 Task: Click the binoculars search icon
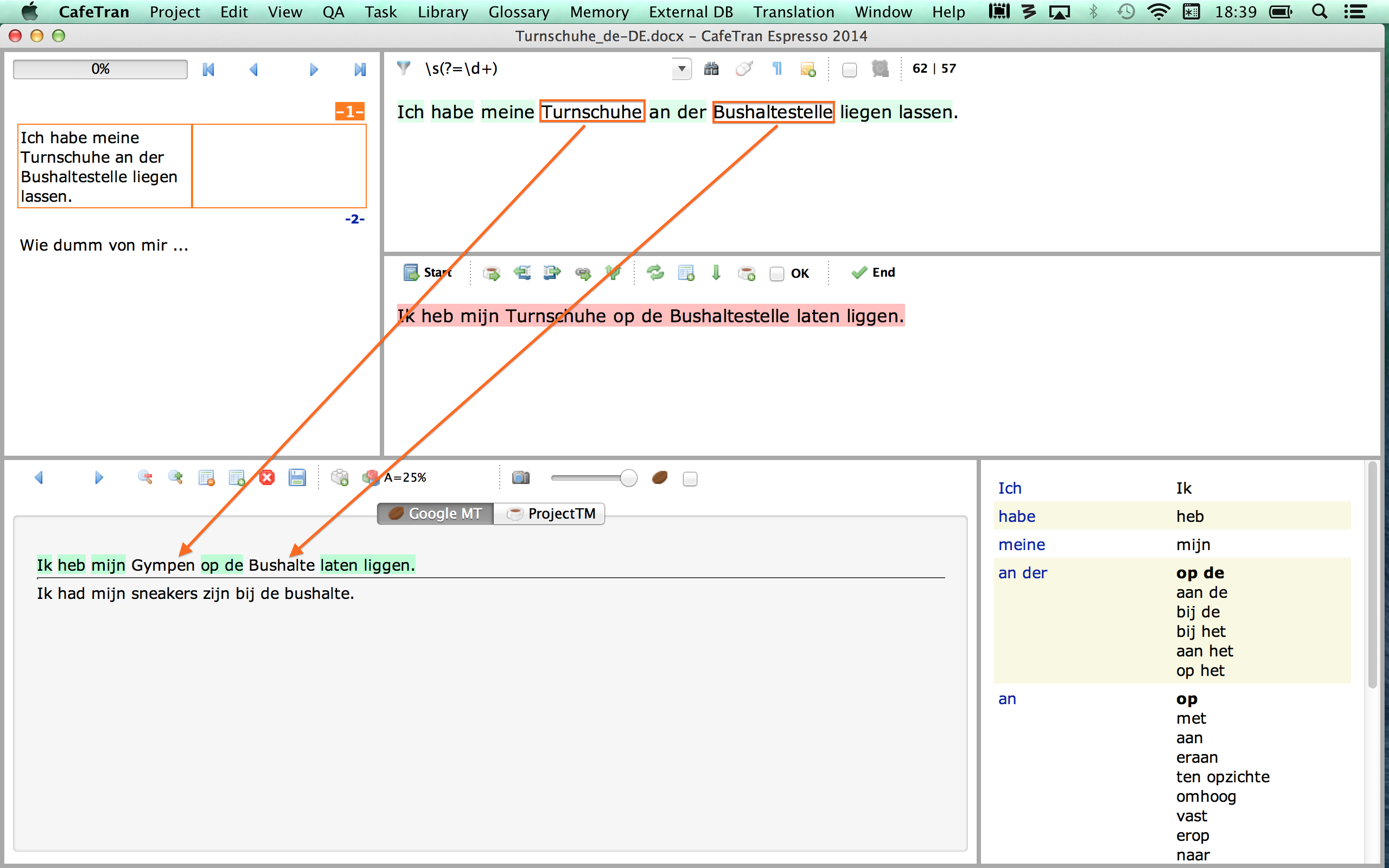point(711,69)
